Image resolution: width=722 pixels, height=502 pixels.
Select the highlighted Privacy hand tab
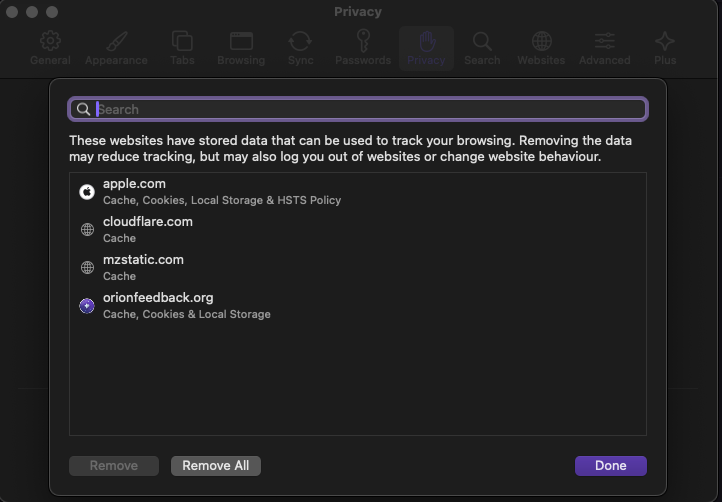tap(426, 47)
